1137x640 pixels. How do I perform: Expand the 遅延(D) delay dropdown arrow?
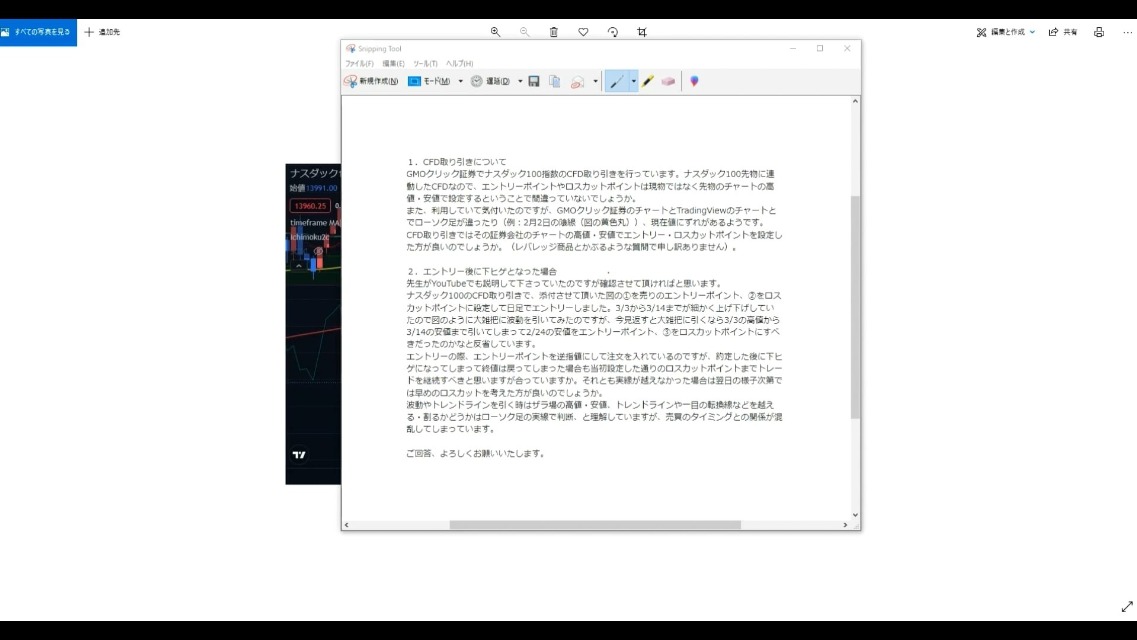[520, 81]
